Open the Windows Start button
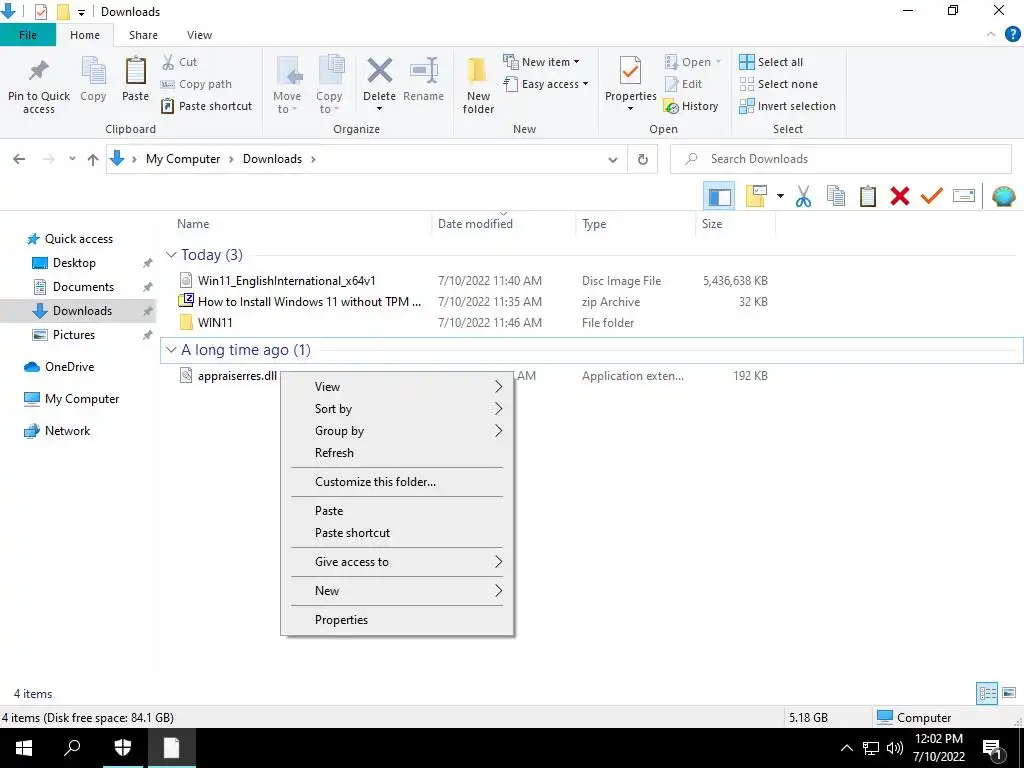Image resolution: width=1024 pixels, height=768 pixels. pos(24,748)
